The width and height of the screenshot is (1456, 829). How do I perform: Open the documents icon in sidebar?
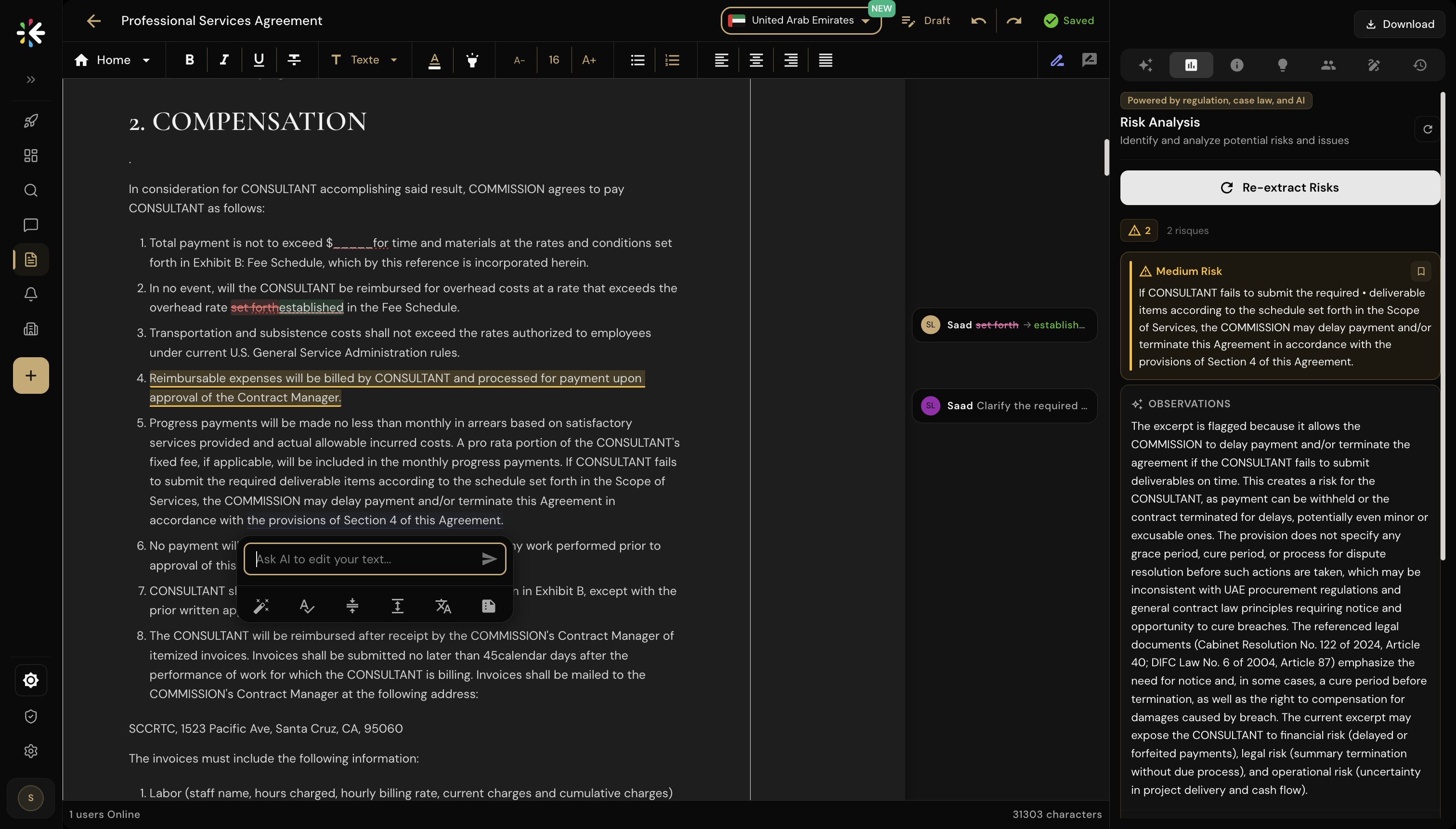(x=31, y=259)
